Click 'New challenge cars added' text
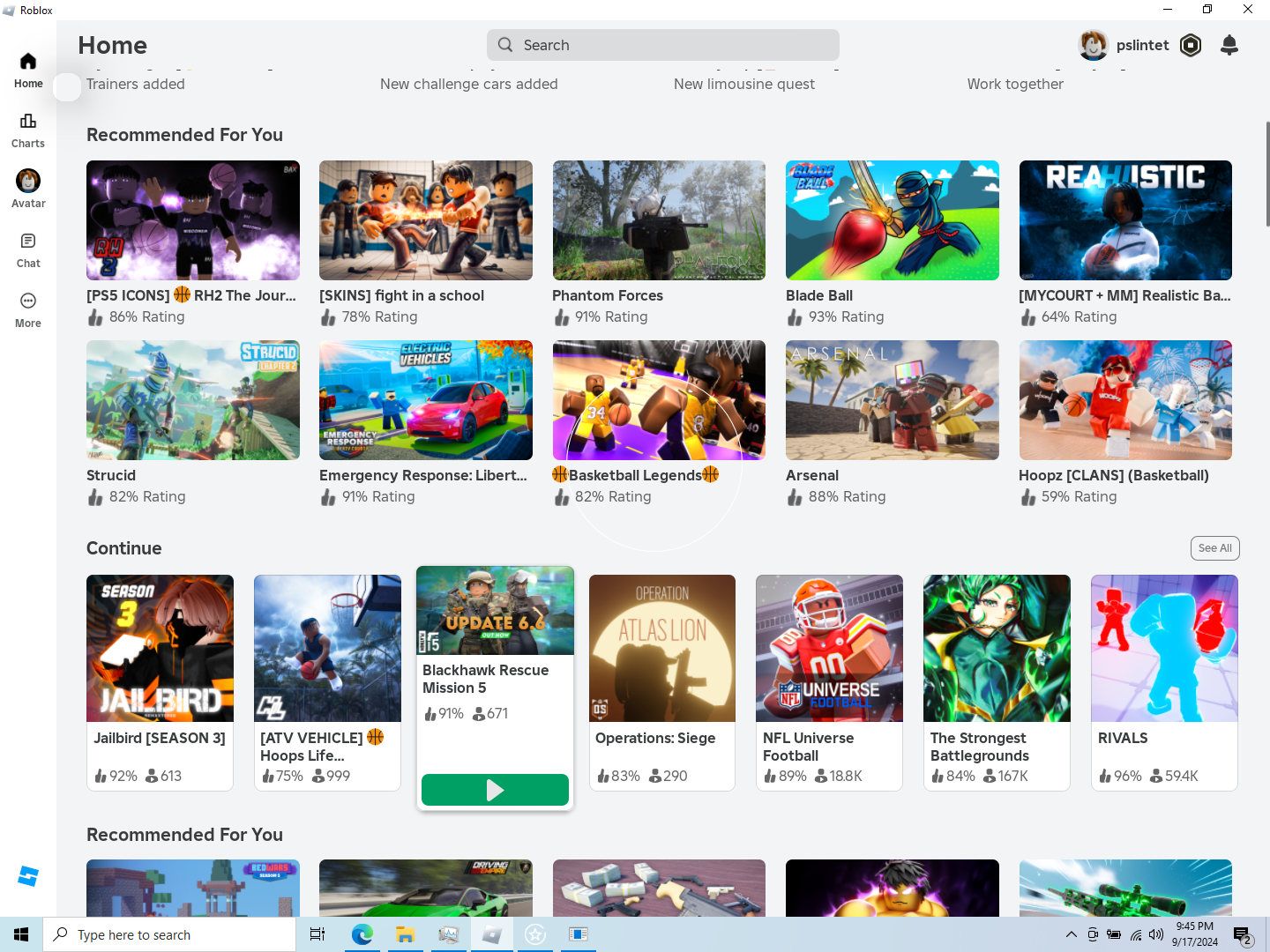This screenshot has height=952, width=1270. [x=469, y=84]
